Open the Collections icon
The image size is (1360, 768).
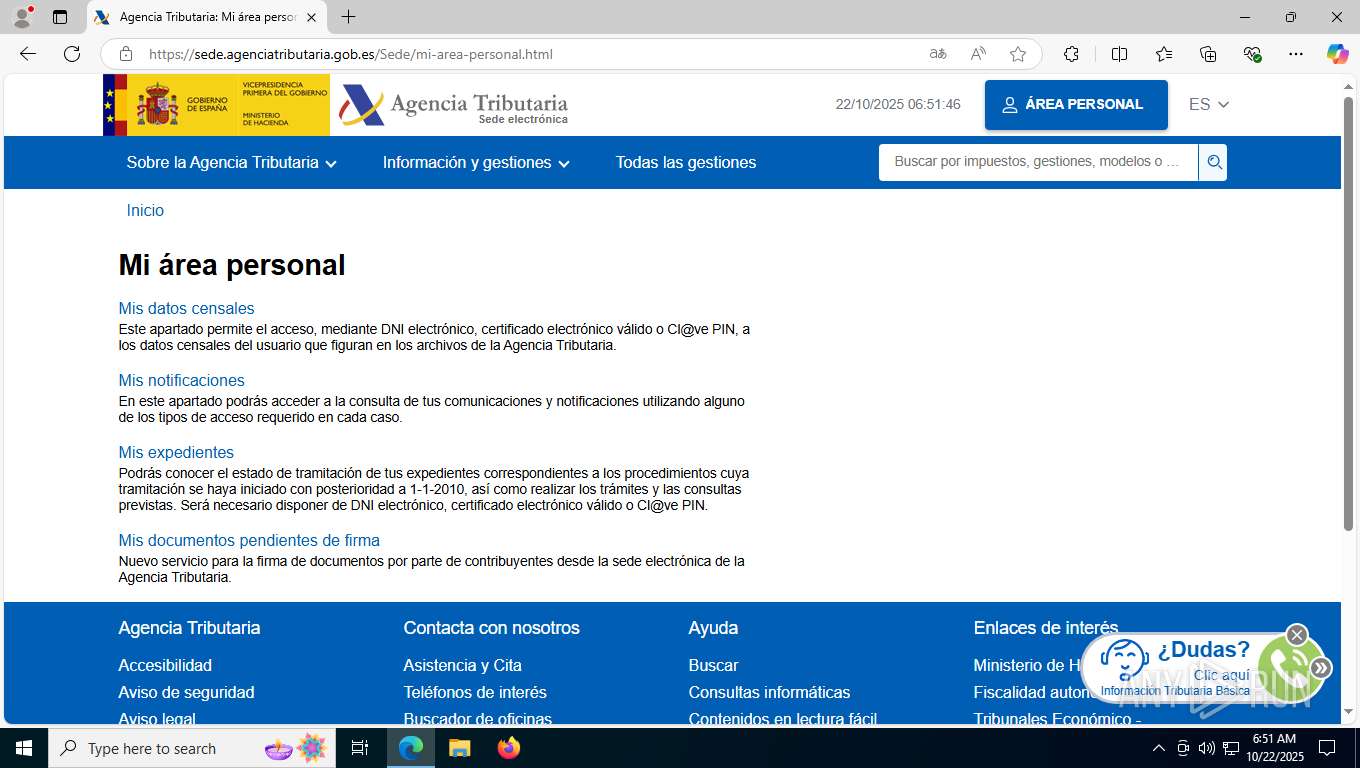point(1208,54)
